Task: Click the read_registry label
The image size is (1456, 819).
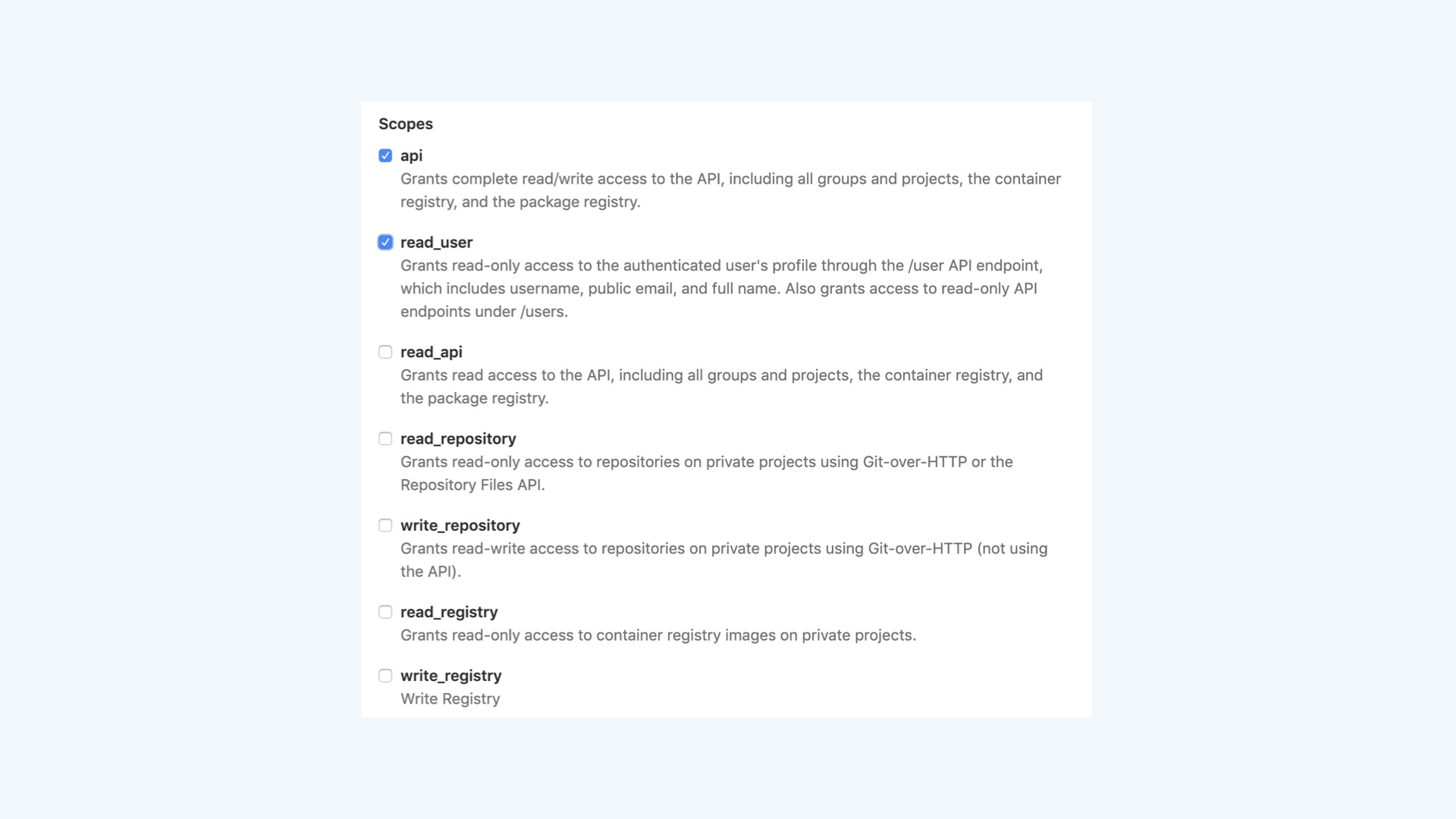Action: point(449,611)
